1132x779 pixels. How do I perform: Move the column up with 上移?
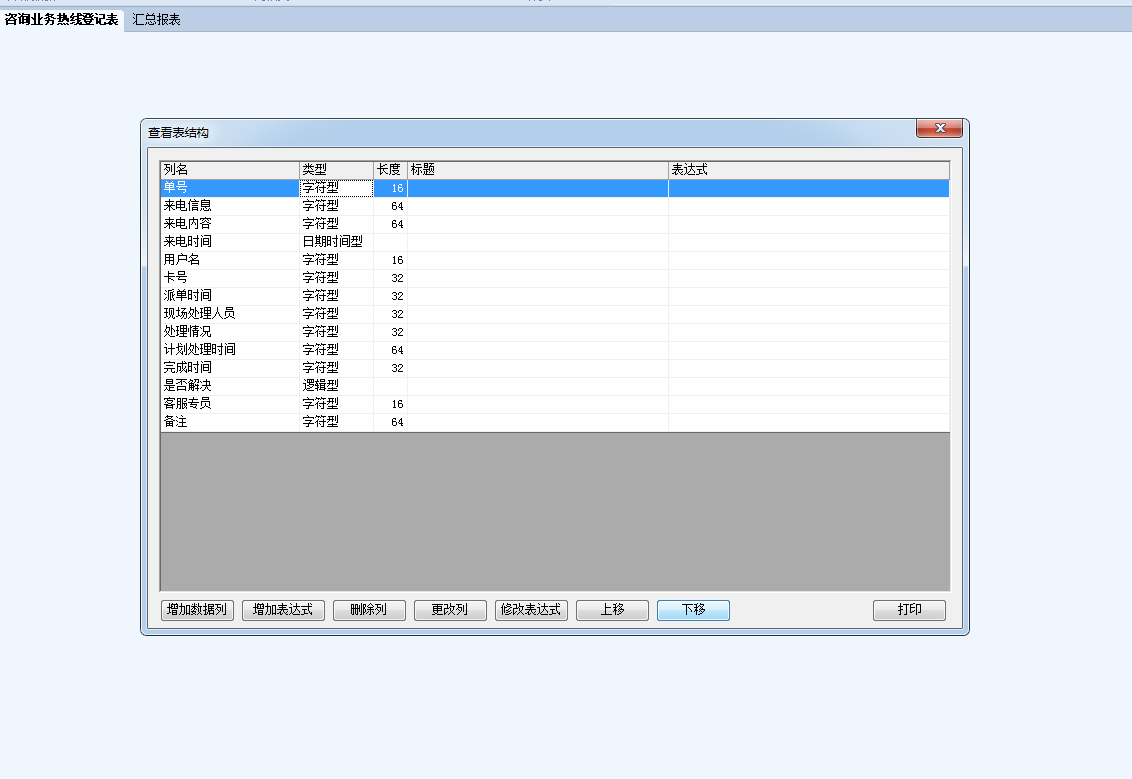tap(612, 610)
